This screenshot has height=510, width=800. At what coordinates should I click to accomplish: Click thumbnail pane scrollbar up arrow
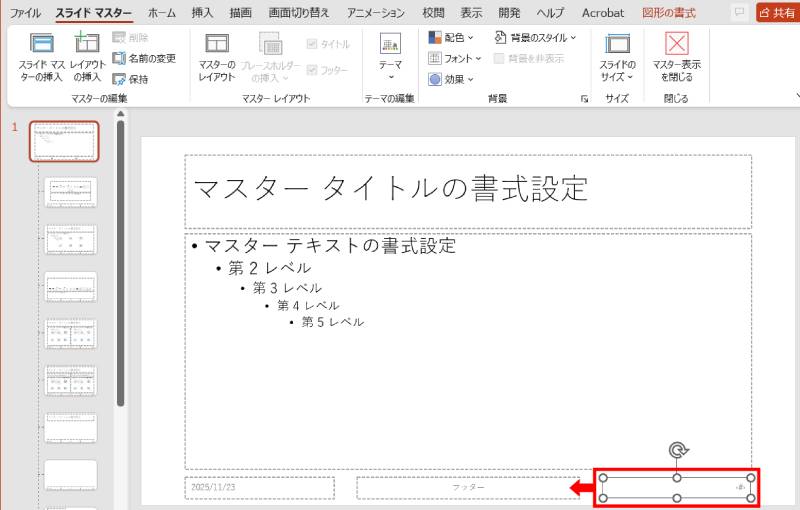pos(120,115)
